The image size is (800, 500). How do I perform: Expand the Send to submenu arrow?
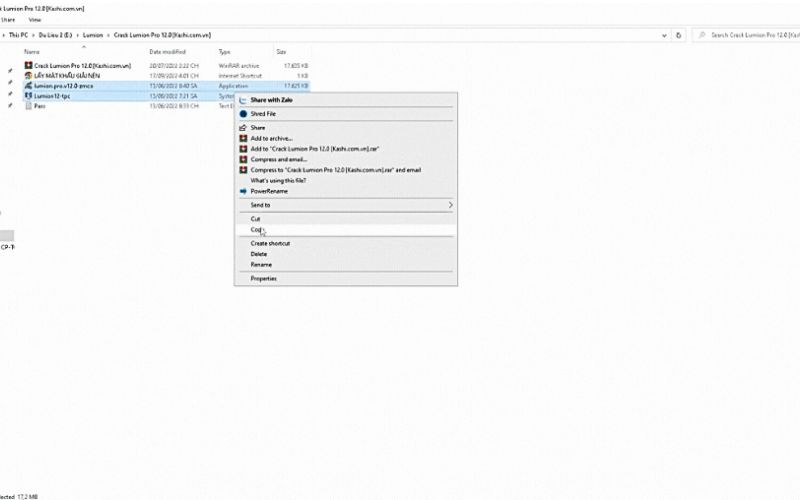(451, 205)
